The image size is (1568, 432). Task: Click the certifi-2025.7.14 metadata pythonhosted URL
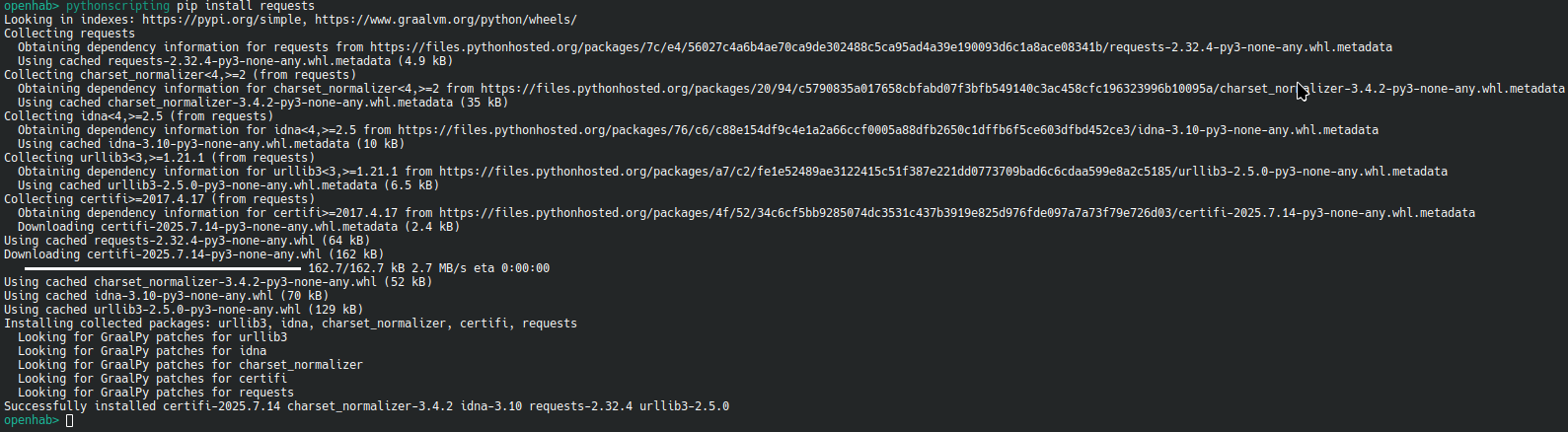click(x=956, y=213)
